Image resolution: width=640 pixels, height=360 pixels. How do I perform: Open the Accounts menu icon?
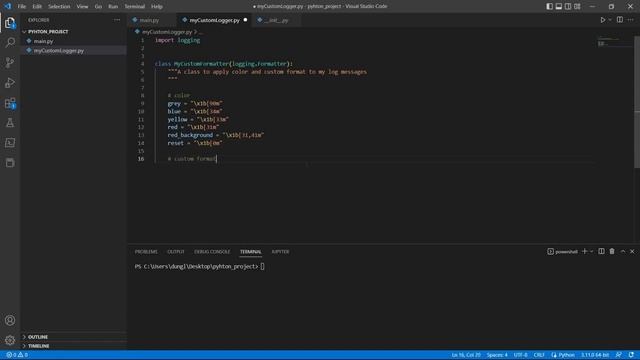click(10, 320)
